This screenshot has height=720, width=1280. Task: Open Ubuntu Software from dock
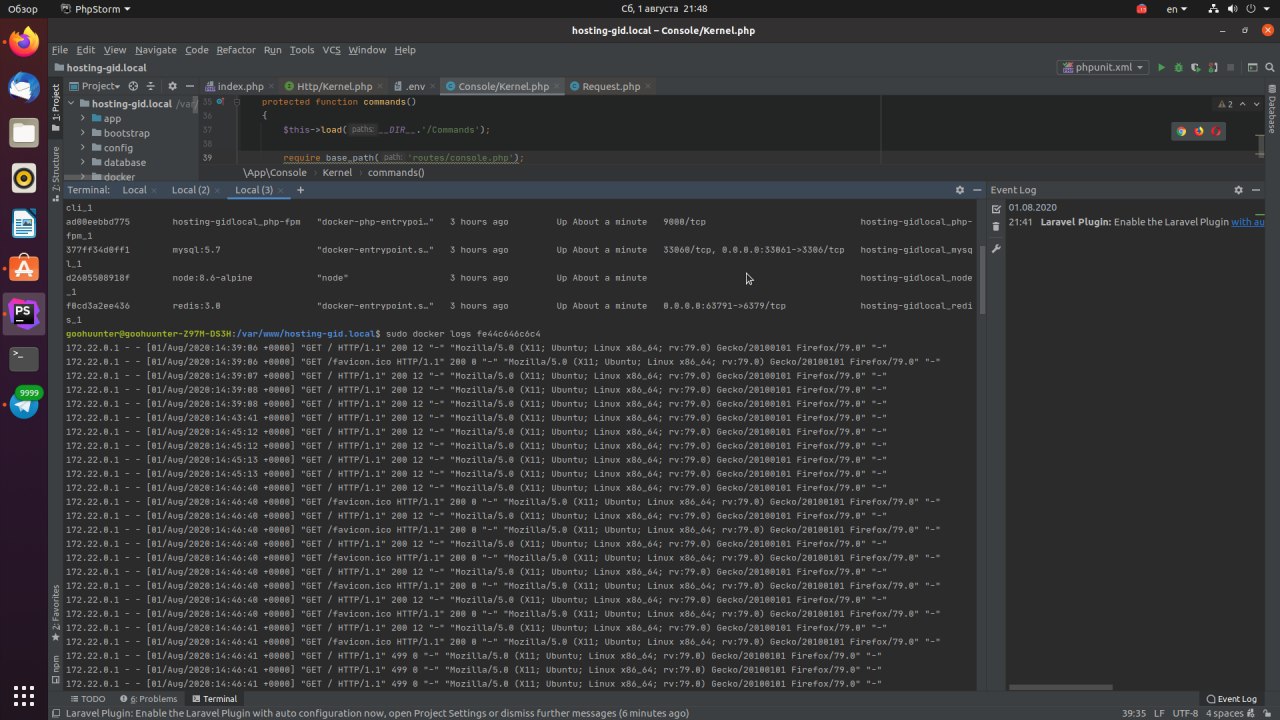(x=24, y=268)
